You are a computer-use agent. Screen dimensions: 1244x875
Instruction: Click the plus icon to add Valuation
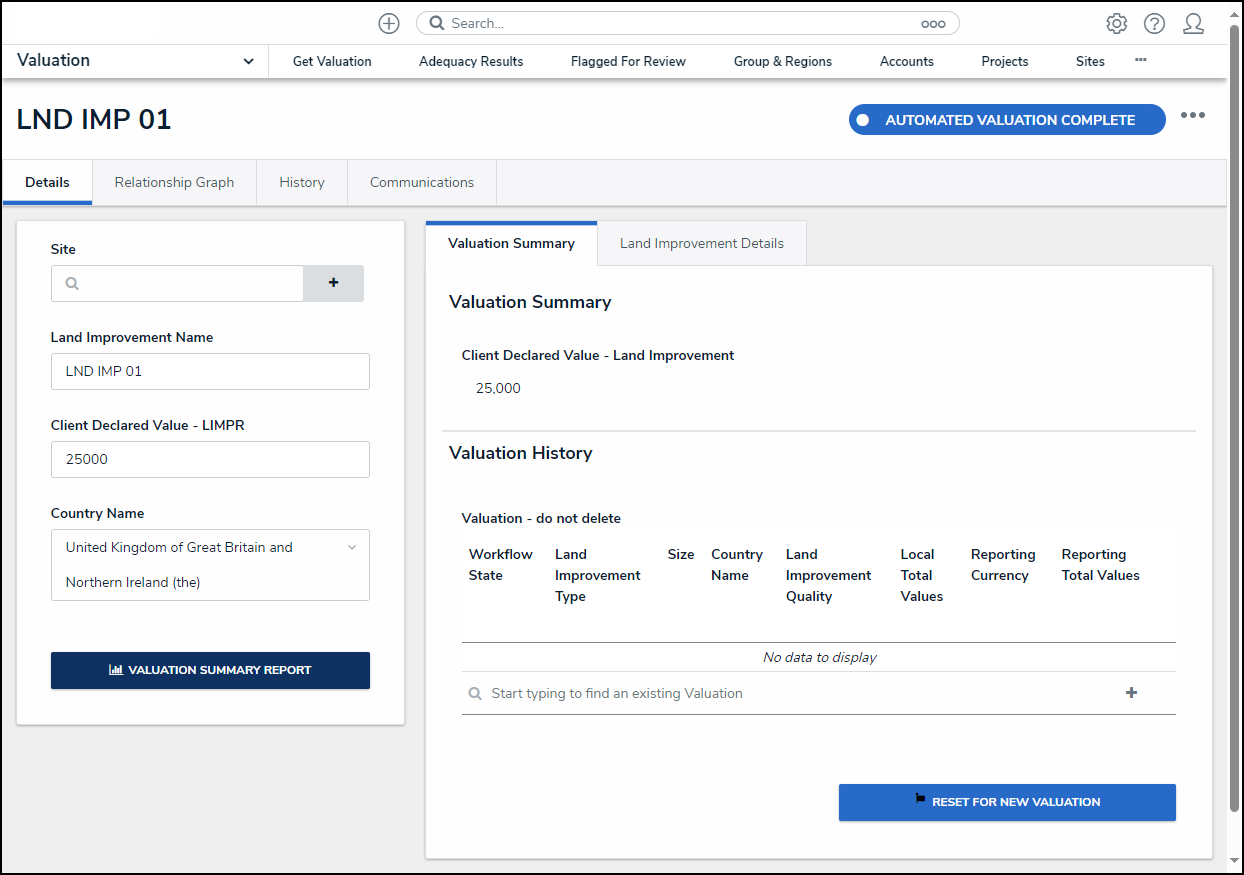pos(1131,693)
